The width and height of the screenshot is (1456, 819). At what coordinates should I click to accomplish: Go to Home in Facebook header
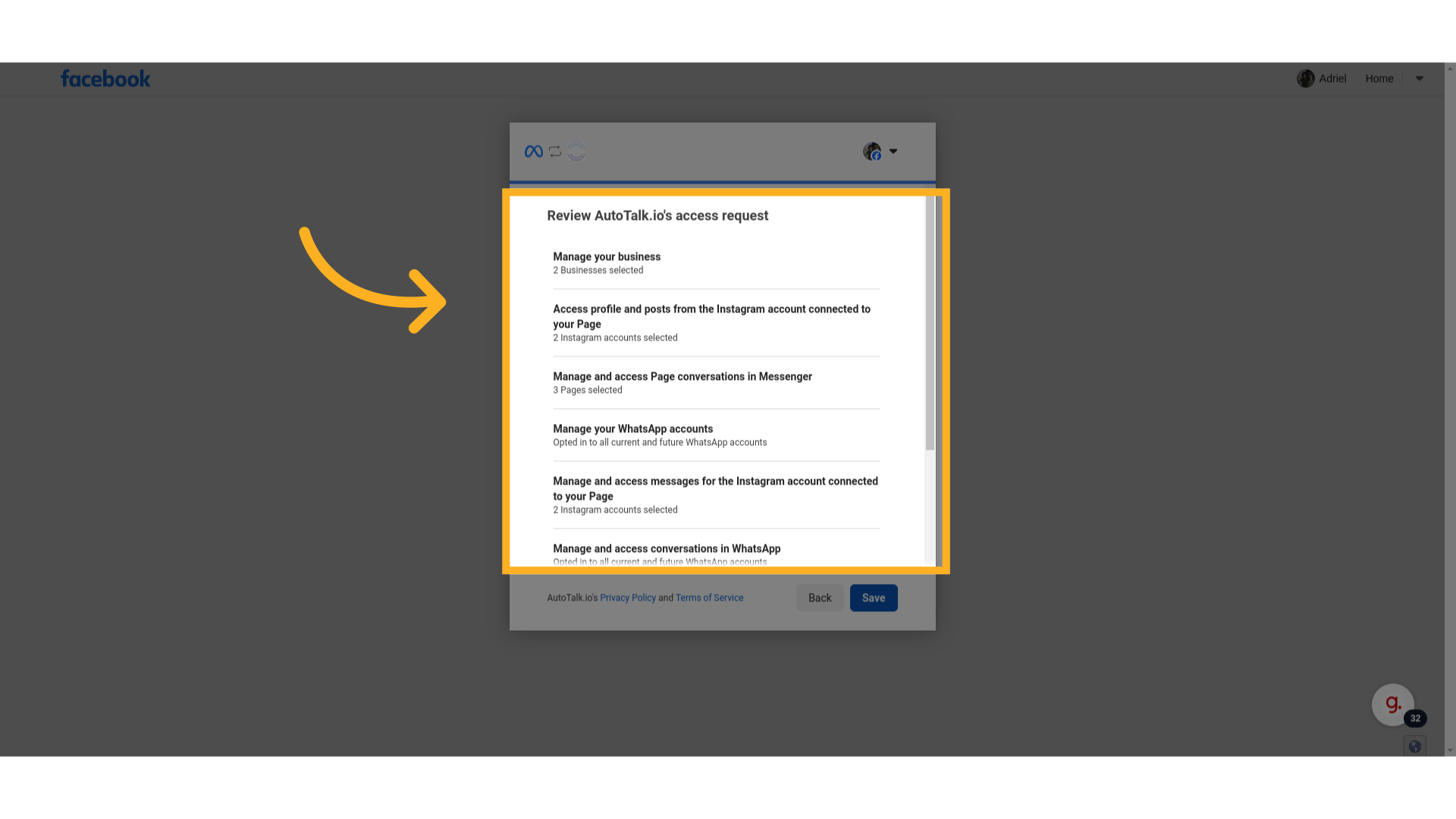(x=1379, y=79)
